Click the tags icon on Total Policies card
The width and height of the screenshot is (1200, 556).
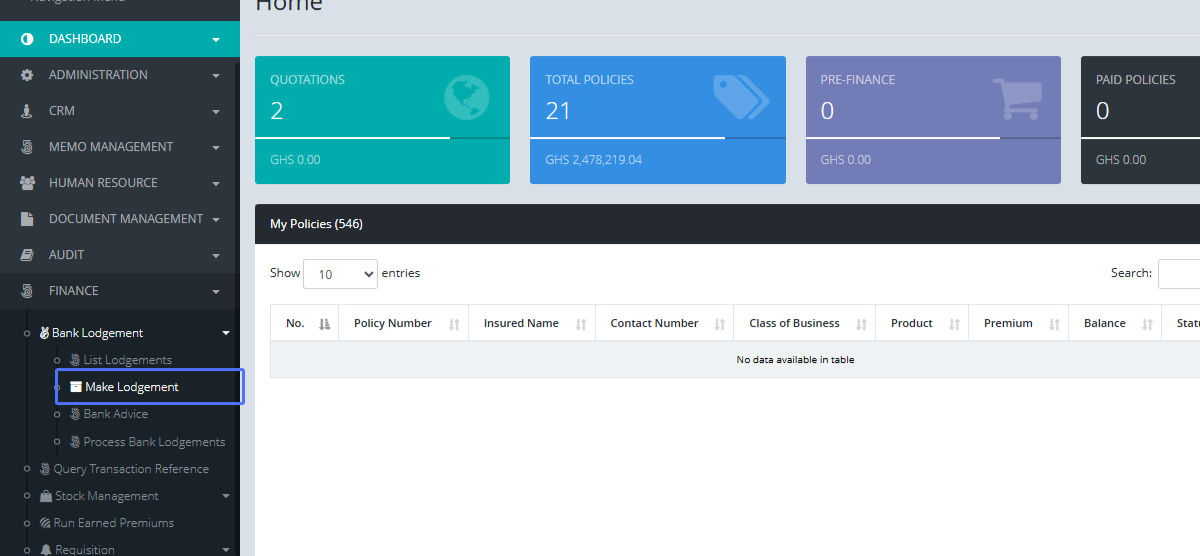(x=740, y=97)
